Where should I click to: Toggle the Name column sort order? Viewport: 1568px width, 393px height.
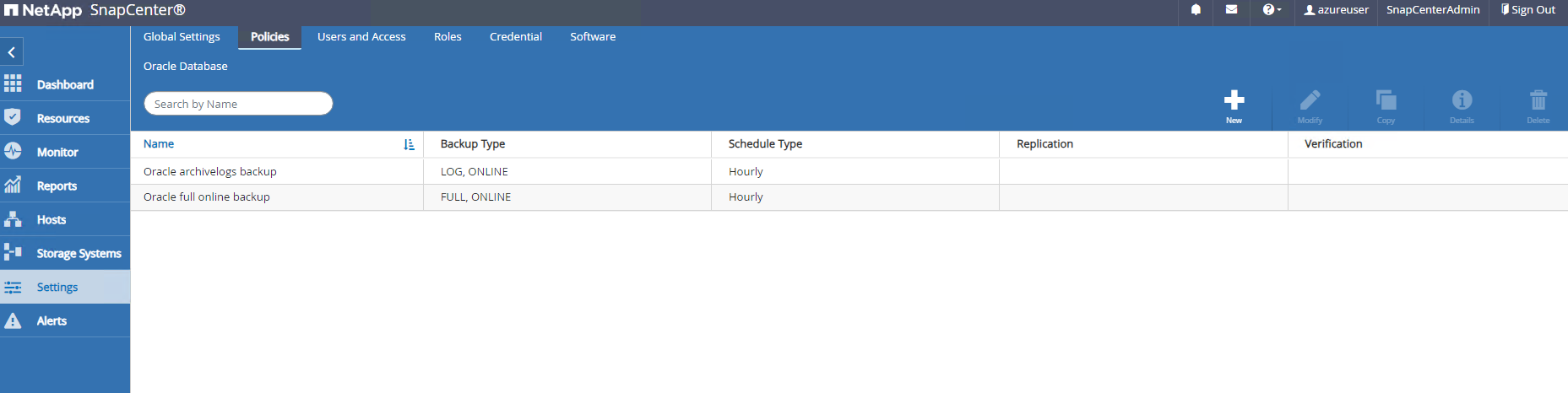[x=409, y=144]
